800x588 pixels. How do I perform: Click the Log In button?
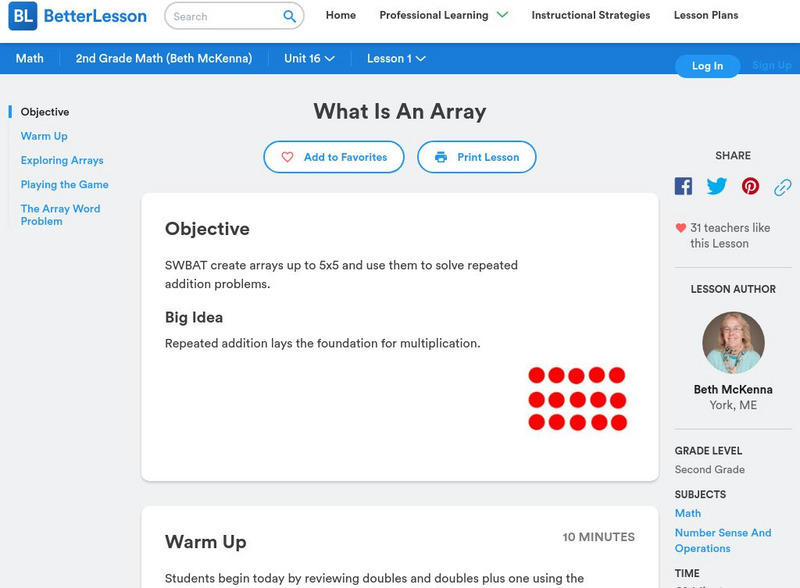pos(707,66)
